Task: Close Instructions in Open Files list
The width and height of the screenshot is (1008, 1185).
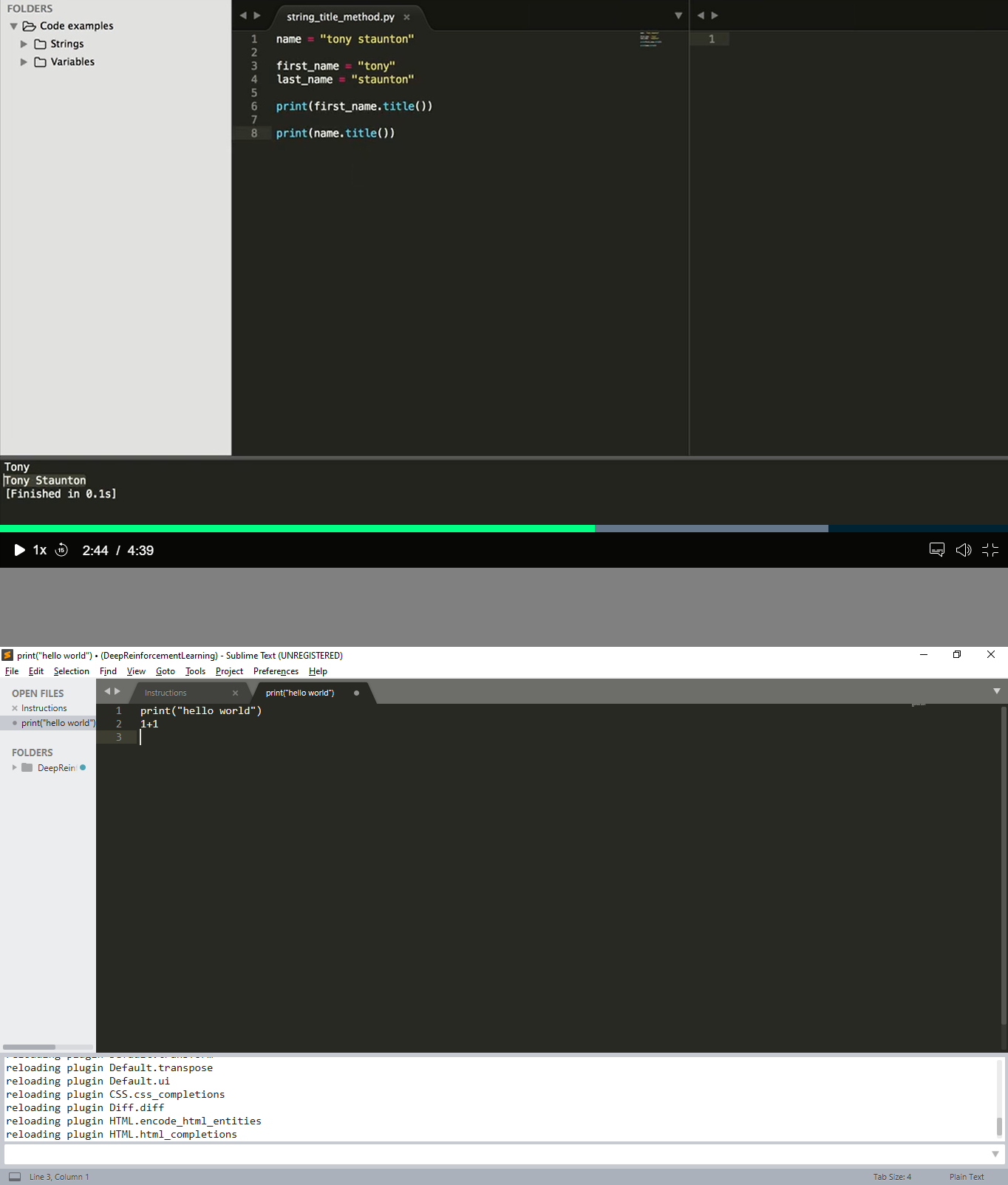Action: coord(15,708)
